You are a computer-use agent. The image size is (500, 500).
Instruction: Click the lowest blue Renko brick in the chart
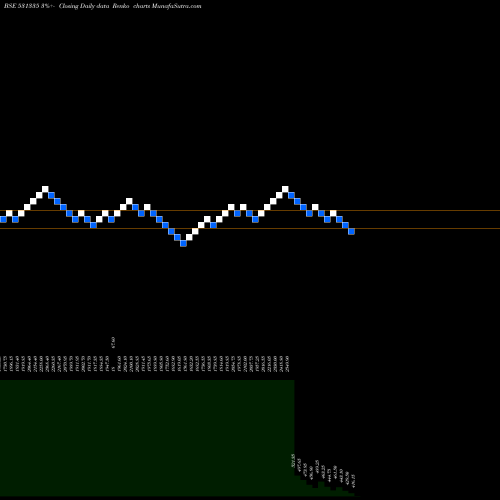coord(183,243)
